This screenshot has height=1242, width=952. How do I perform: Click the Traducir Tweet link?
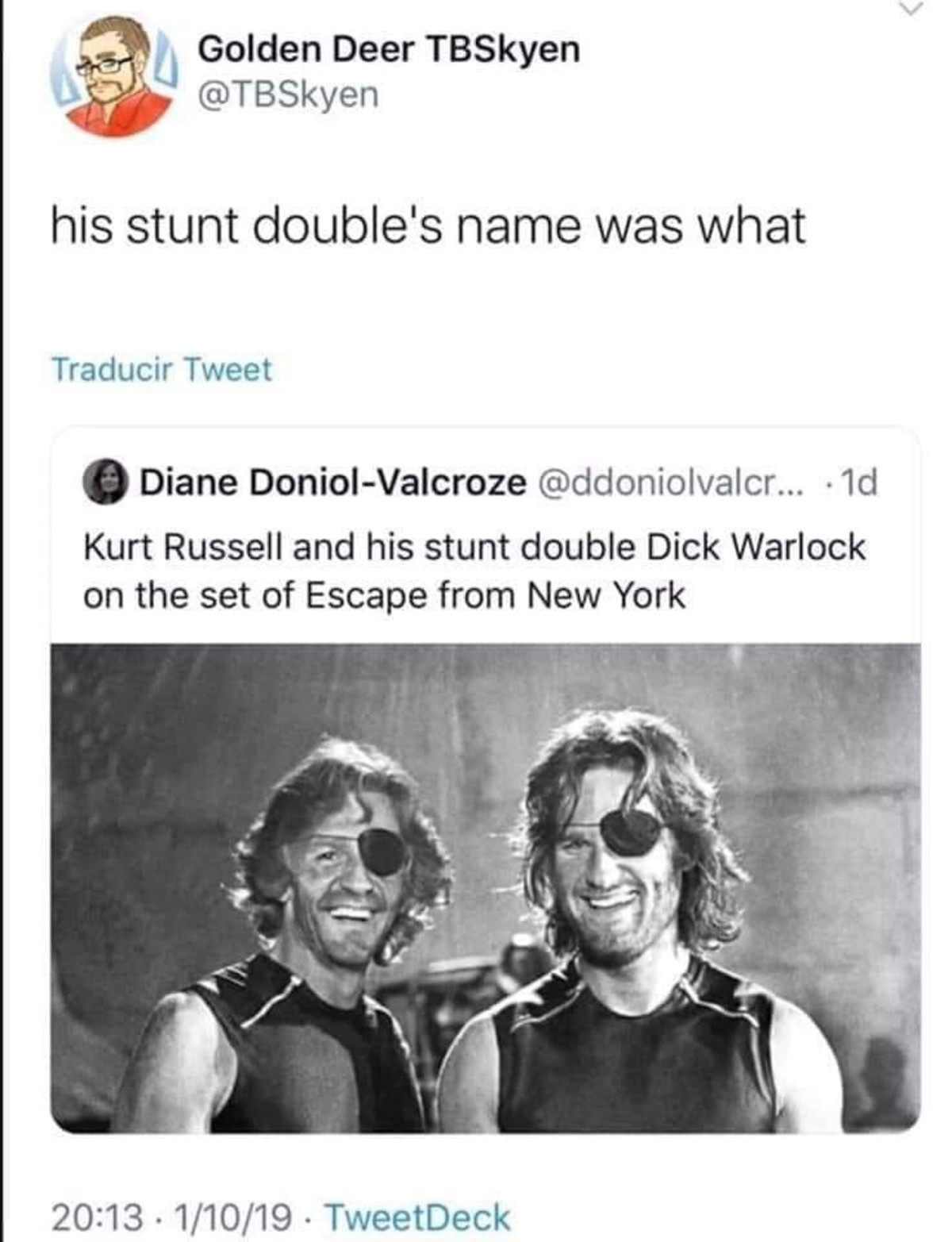point(161,370)
